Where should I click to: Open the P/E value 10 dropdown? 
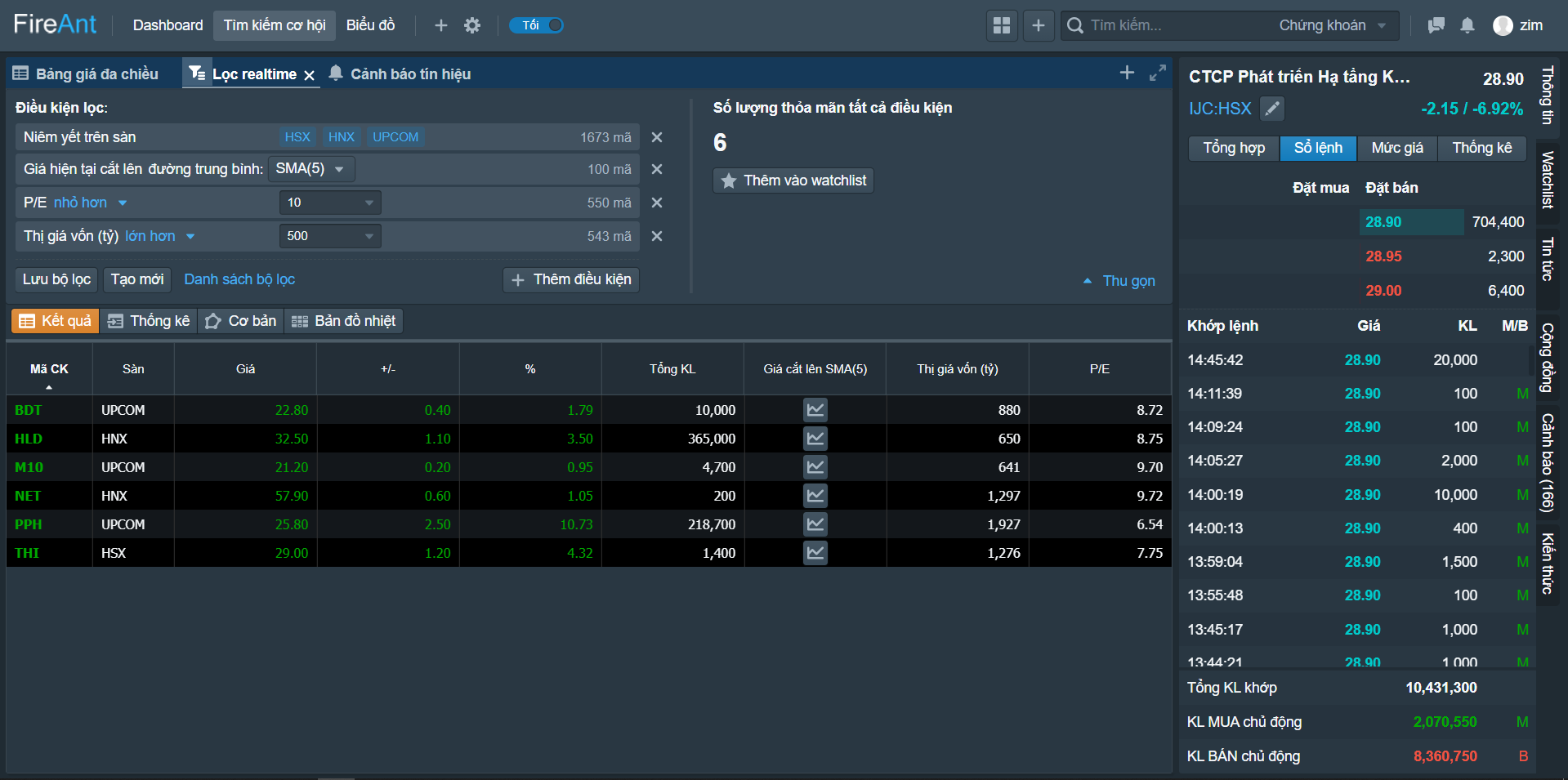click(x=330, y=203)
